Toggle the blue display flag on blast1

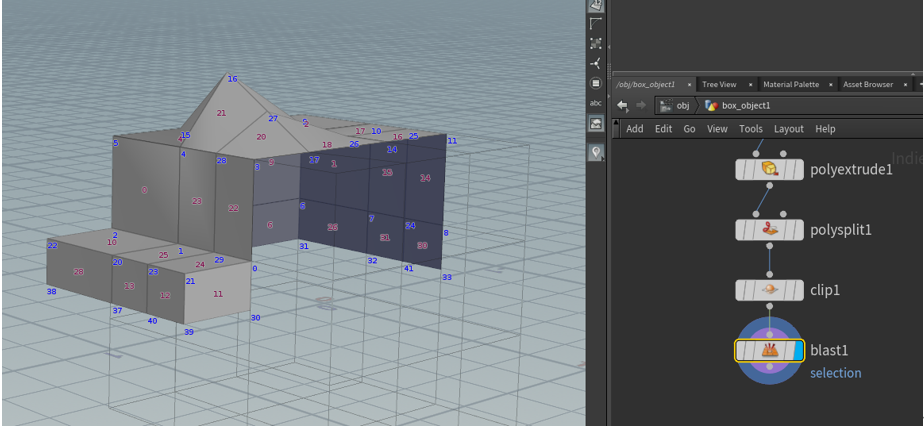pyautogui.click(x=797, y=350)
